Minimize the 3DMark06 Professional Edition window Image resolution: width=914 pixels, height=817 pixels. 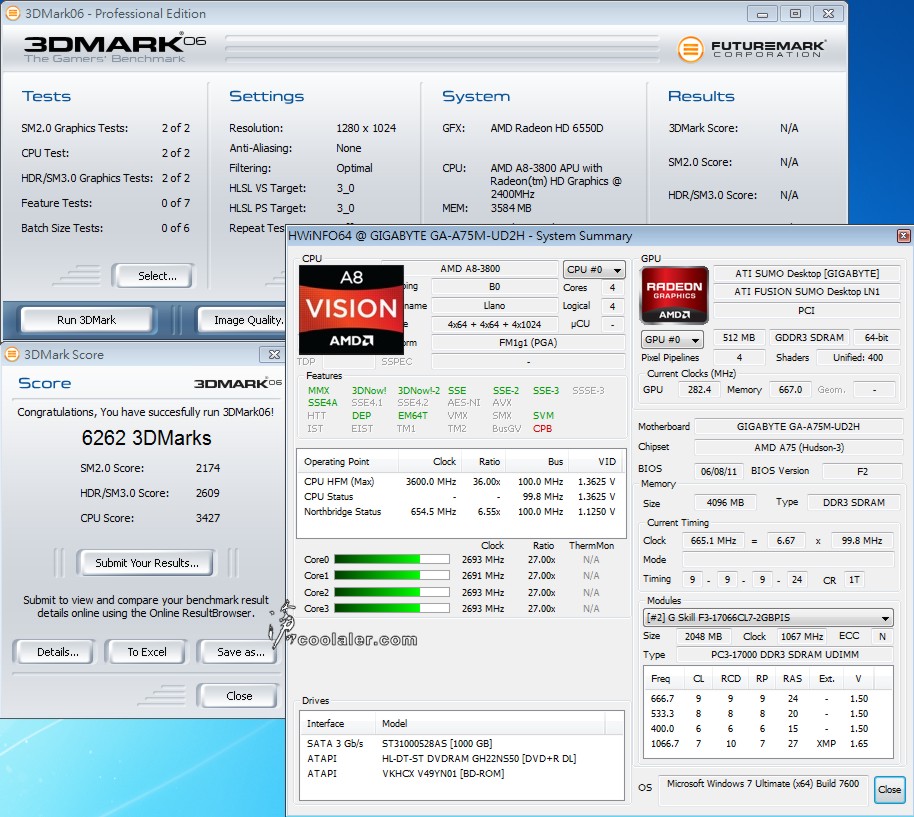tap(762, 13)
